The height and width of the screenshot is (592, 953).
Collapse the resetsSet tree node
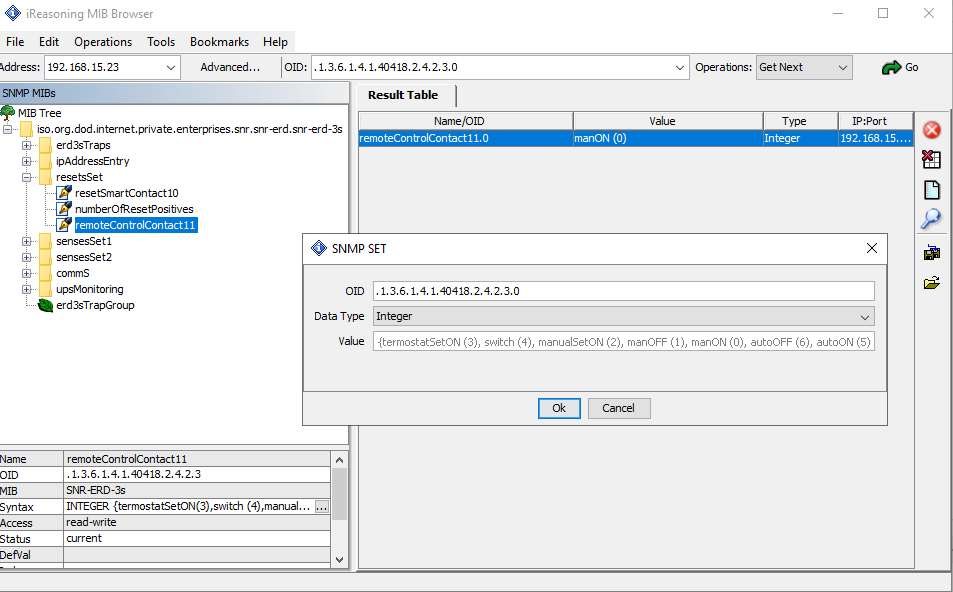point(26,177)
